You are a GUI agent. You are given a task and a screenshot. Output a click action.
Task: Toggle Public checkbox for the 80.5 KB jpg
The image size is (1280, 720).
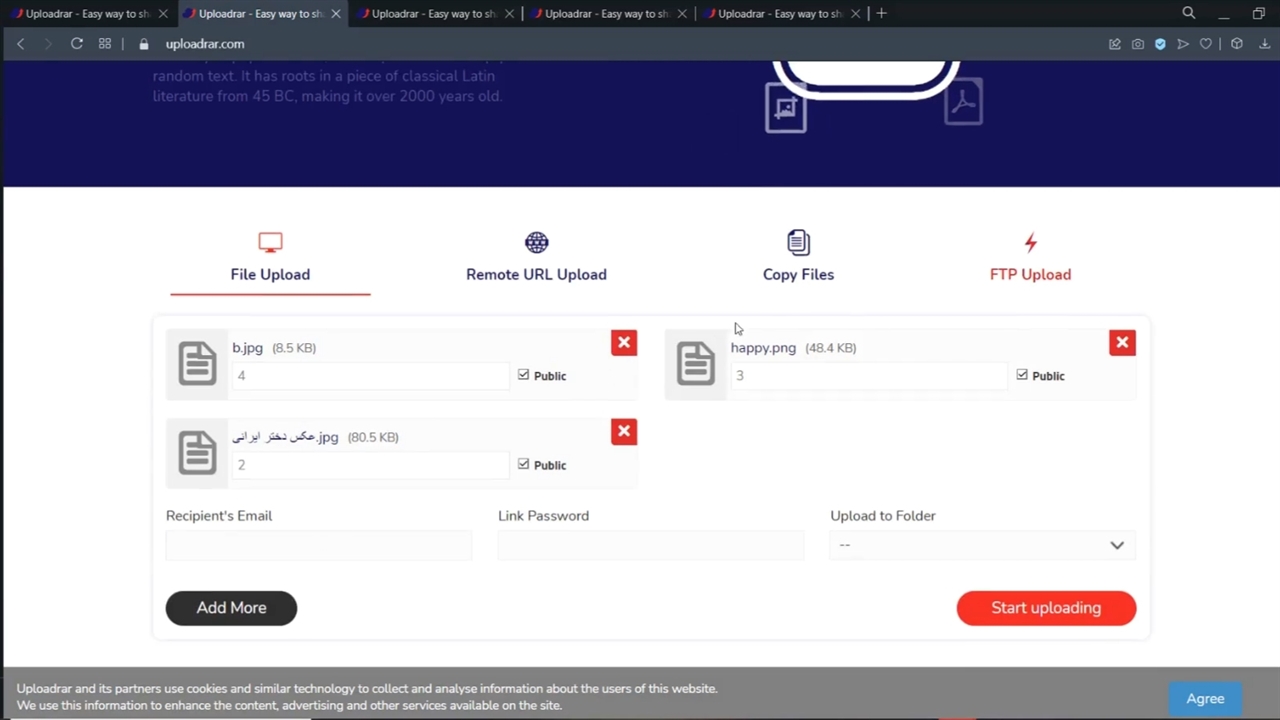pos(523,464)
